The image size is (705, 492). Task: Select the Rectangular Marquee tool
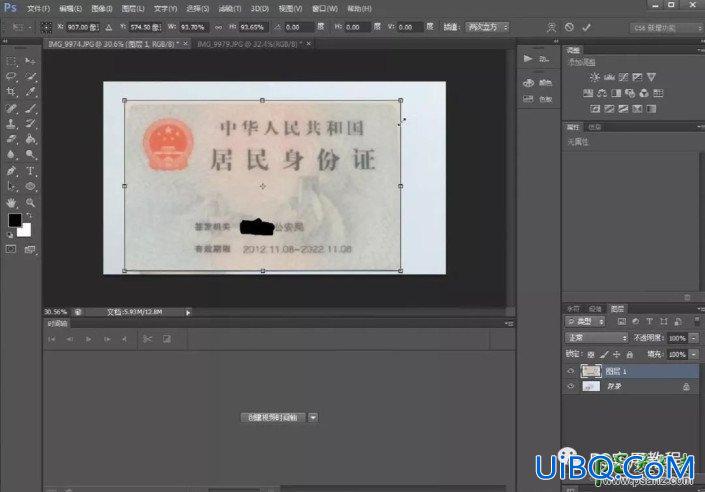point(11,61)
